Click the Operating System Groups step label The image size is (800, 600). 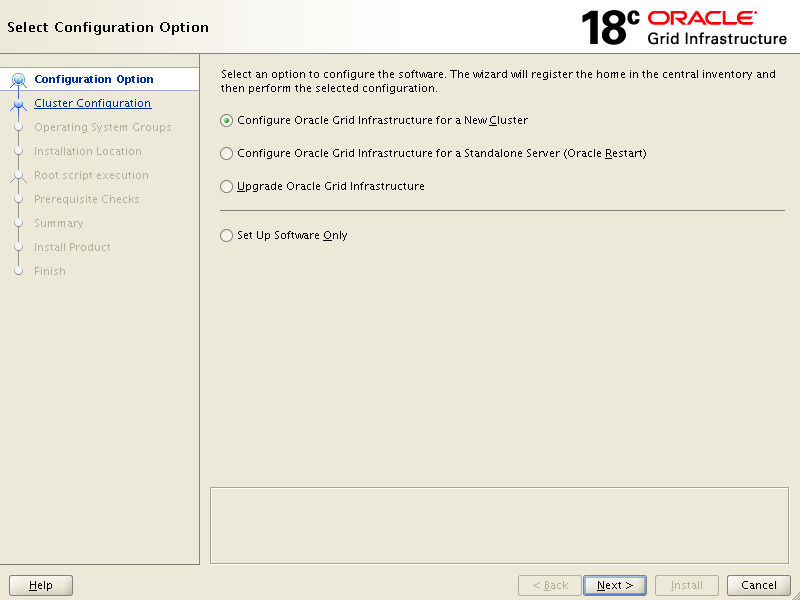(x=103, y=127)
